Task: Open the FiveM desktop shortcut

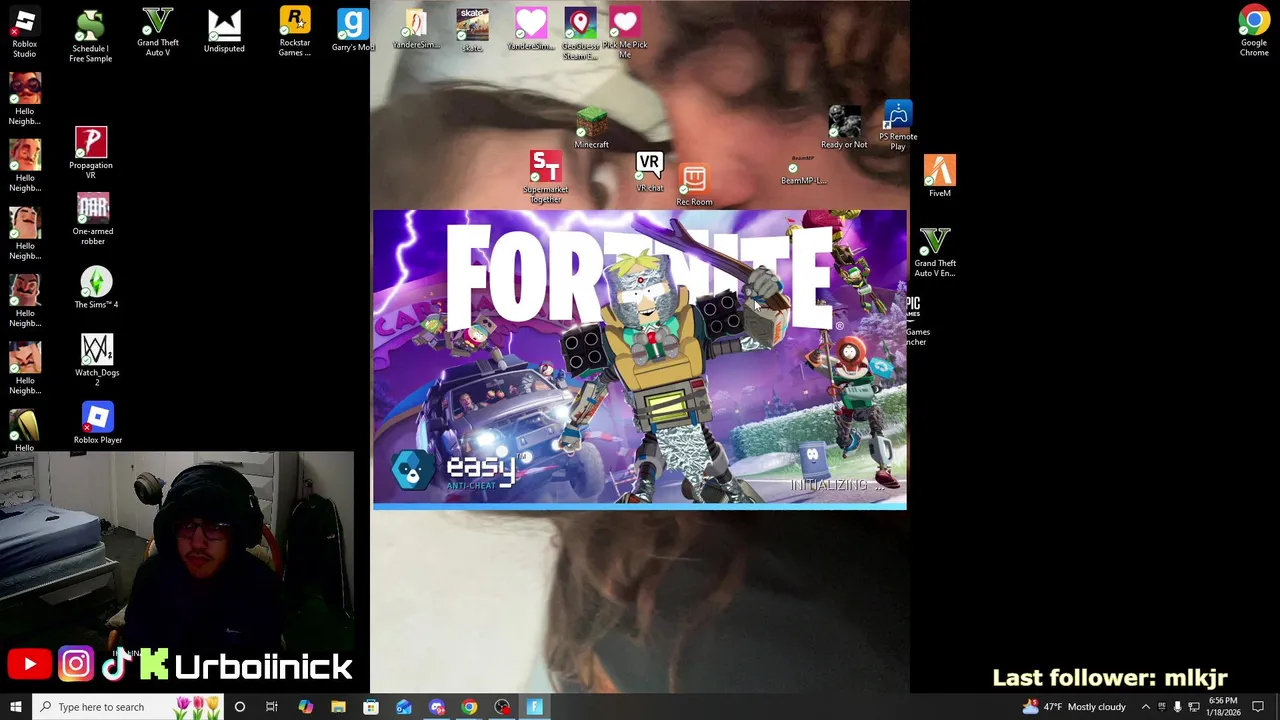Action: click(x=940, y=176)
